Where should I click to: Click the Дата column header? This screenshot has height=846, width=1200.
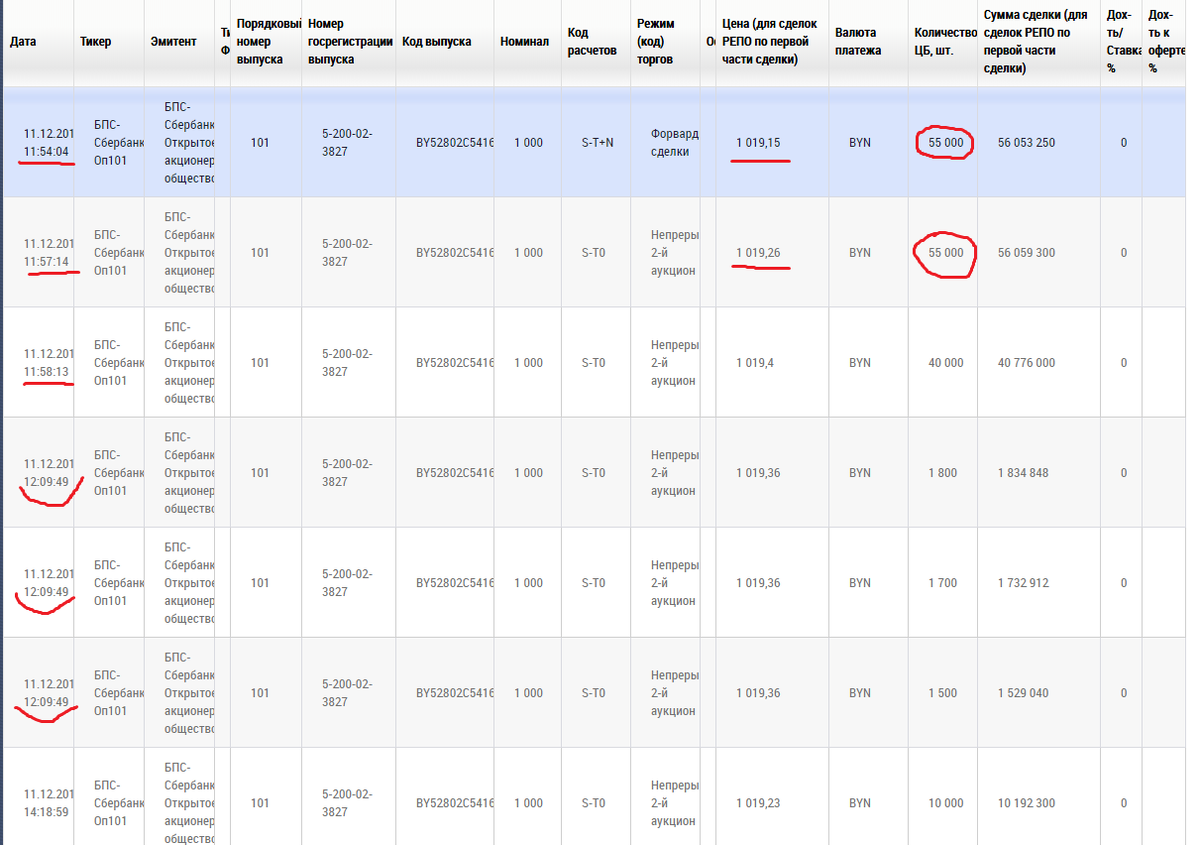point(23,42)
